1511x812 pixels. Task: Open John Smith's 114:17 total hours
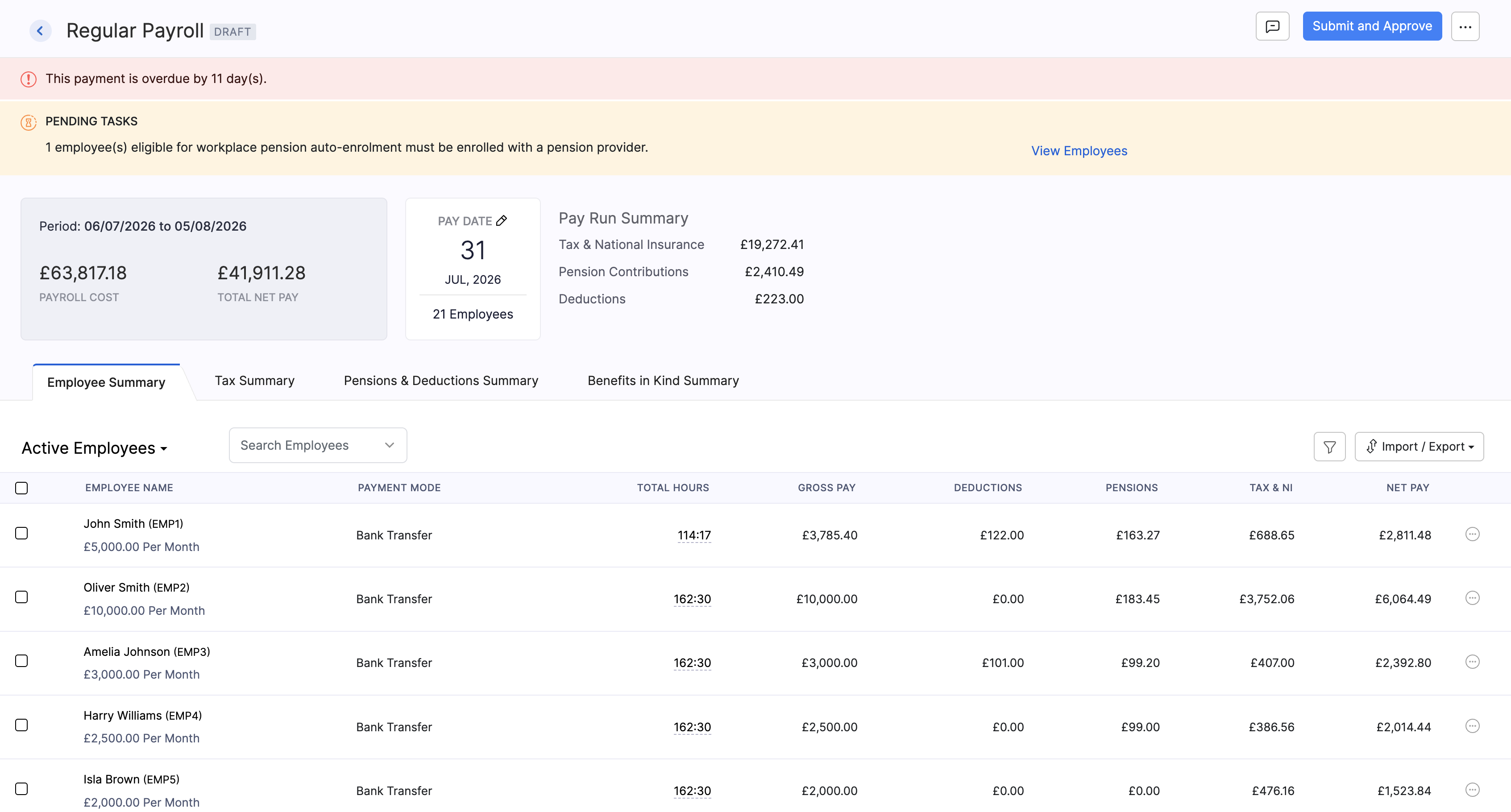pyautogui.click(x=694, y=535)
